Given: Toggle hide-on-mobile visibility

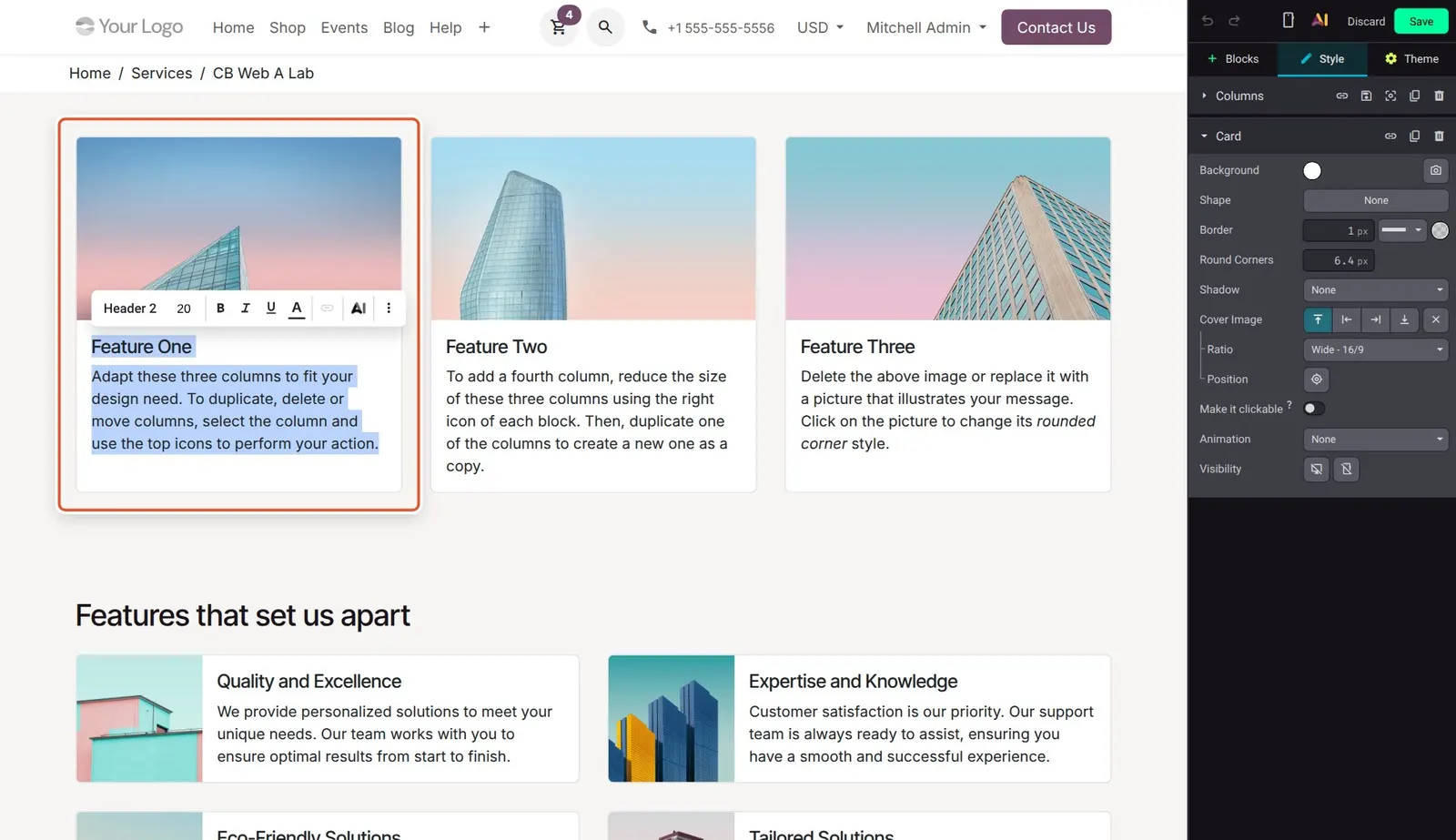Looking at the screenshot, I should pos(1347,469).
